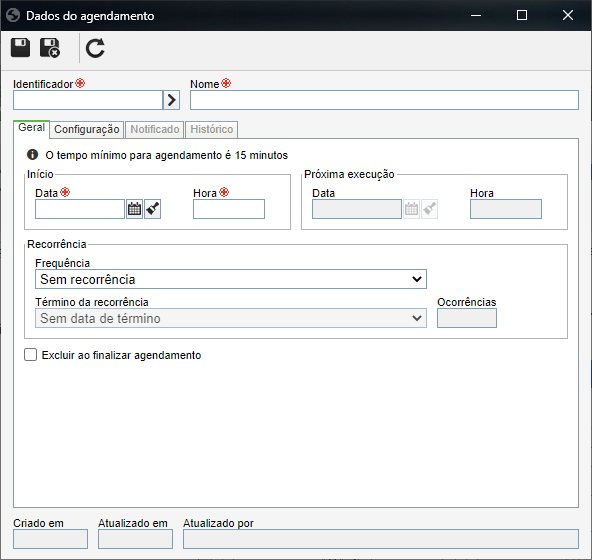Open the Histórico tab
This screenshot has height=560, width=592.
(211, 130)
